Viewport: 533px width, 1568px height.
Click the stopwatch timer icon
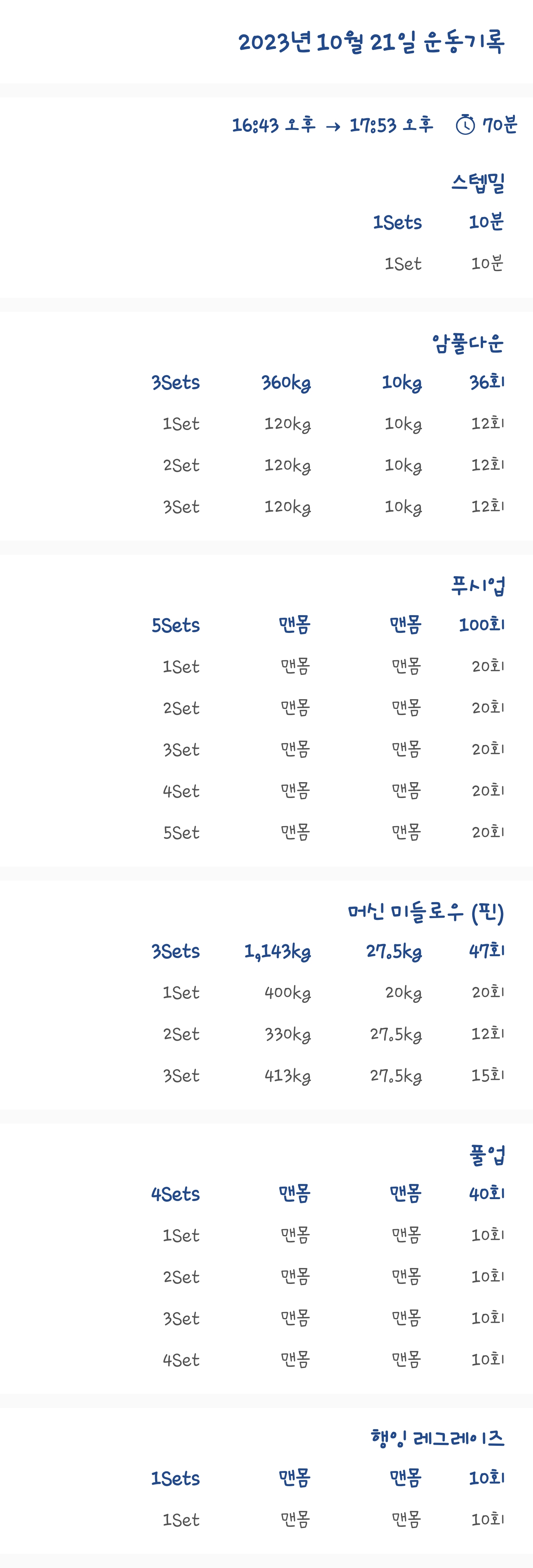tap(465, 125)
